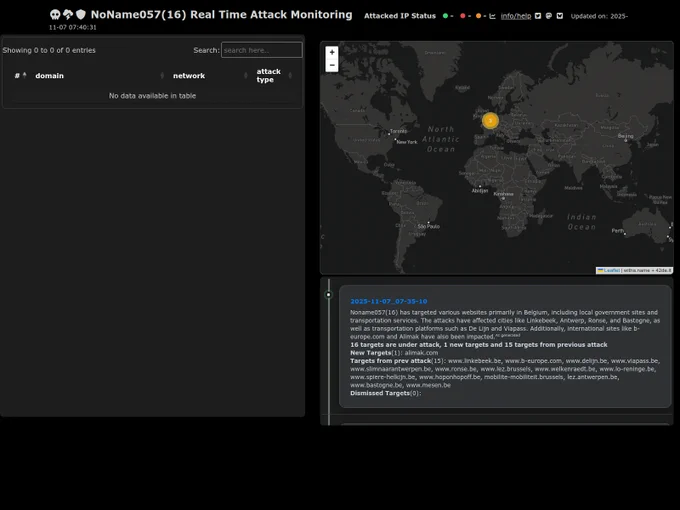This screenshot has width=680, height=510.
Task: Click the Abidjan label on map
Action: click(x=480, y=190)
